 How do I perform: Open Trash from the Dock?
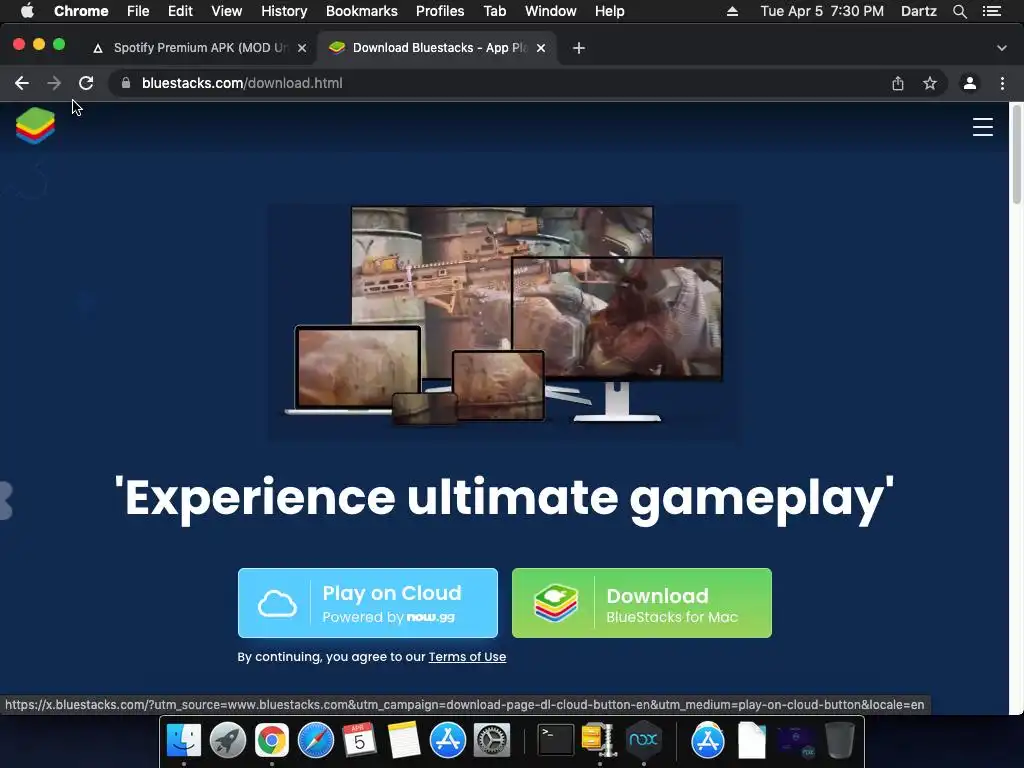[x=840, y=740]
